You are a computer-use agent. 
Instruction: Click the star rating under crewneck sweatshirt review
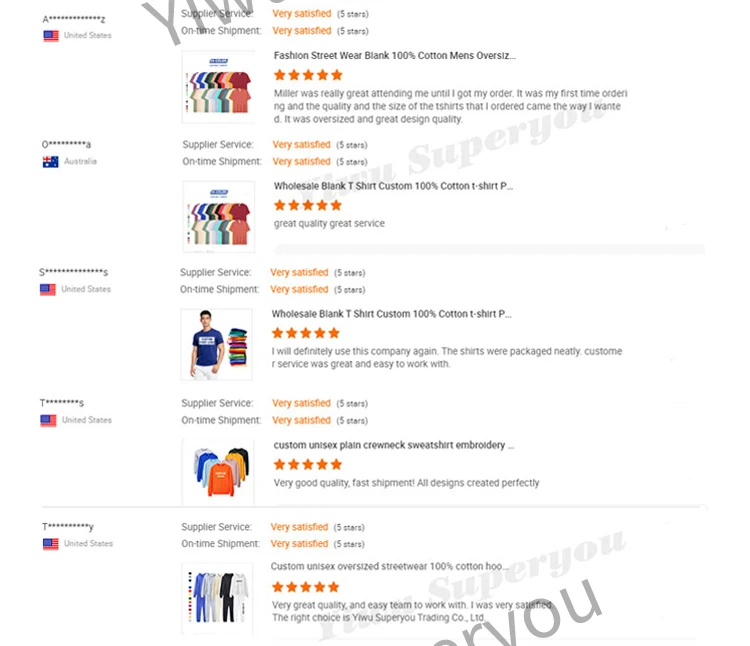tap(308, 464)
